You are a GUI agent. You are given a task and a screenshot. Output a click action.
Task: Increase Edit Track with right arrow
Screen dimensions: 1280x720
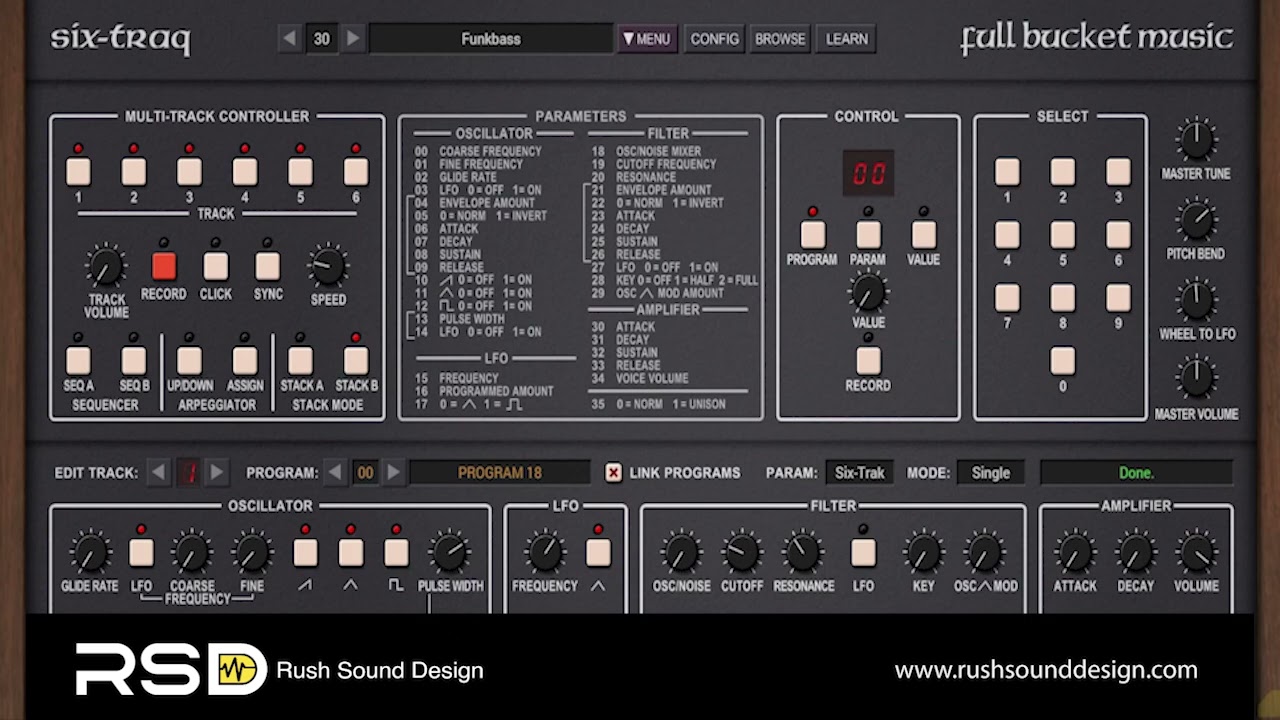[x=216, y=472]
